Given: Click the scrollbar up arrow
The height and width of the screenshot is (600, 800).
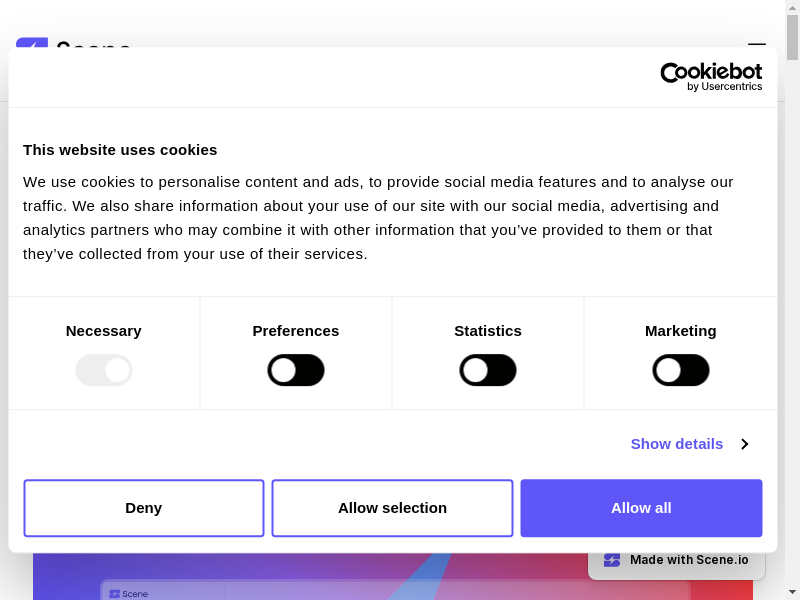Looking at the screenshot, I should tap(792, 8).
